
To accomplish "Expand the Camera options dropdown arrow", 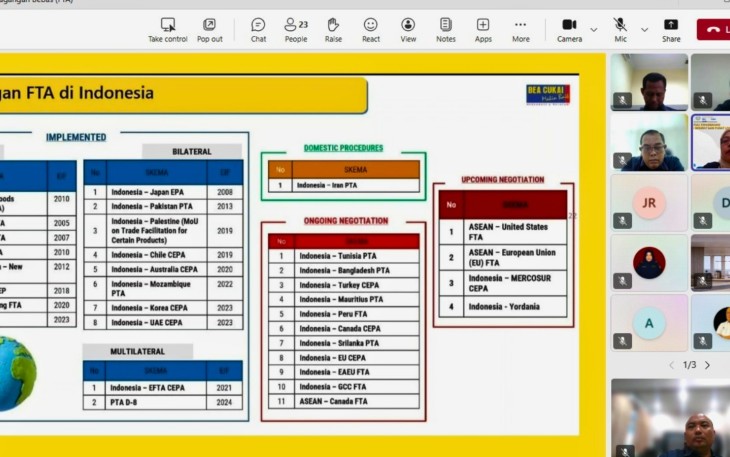I will (x=594, y=30).
